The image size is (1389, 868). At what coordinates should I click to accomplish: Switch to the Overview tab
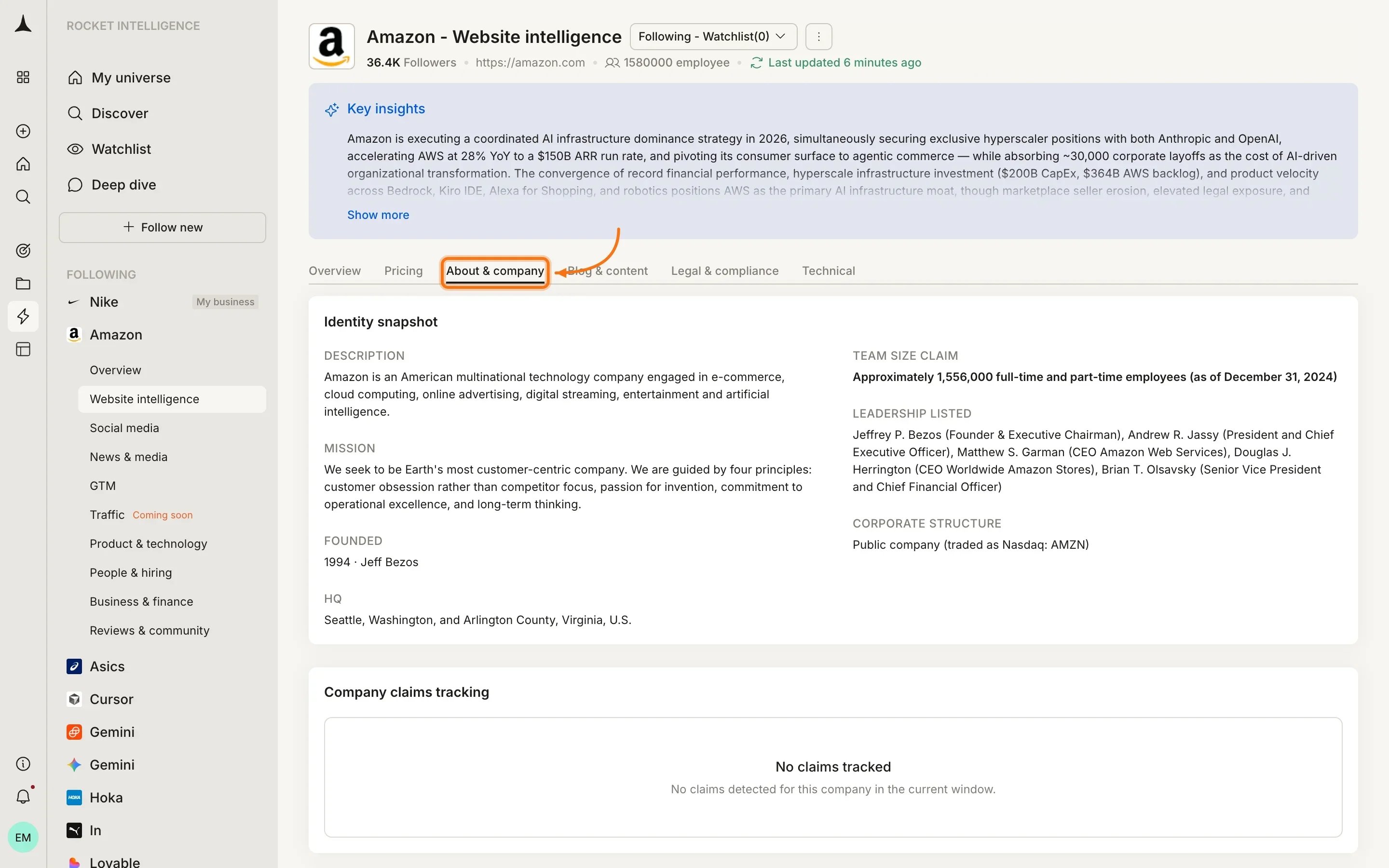tap(335, 271)
